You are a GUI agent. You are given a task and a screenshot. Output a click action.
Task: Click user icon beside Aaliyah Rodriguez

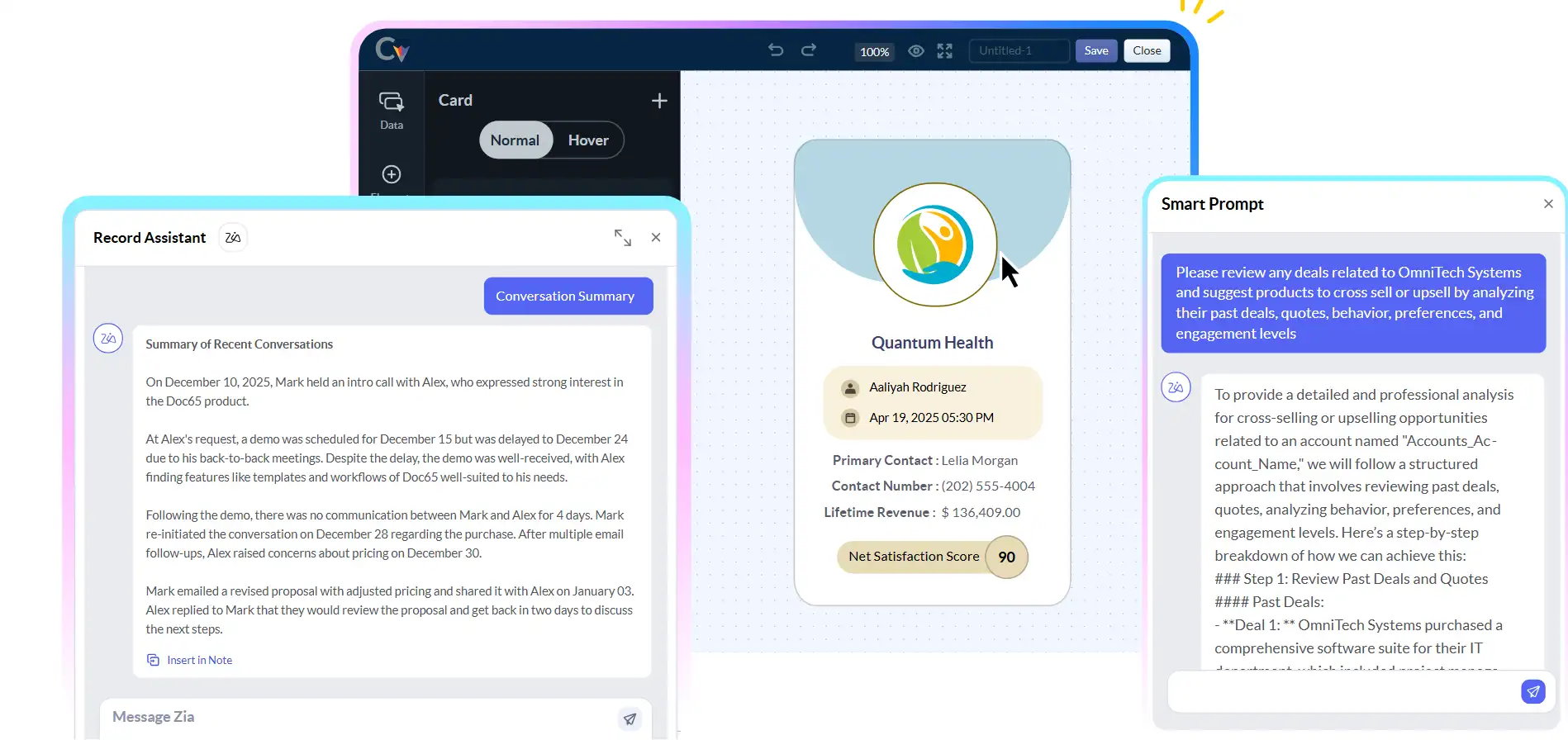(x=850, y=388)
